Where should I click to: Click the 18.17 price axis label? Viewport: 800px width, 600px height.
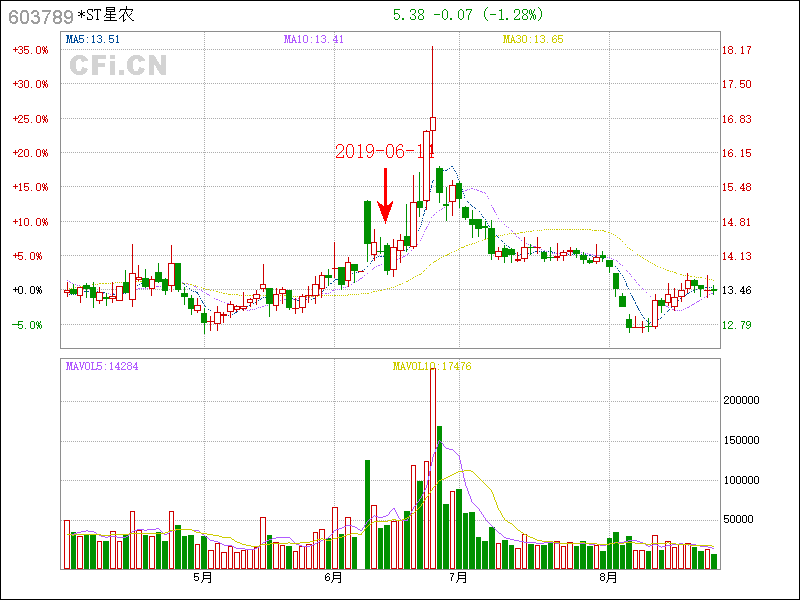click(x=737, y=50)
